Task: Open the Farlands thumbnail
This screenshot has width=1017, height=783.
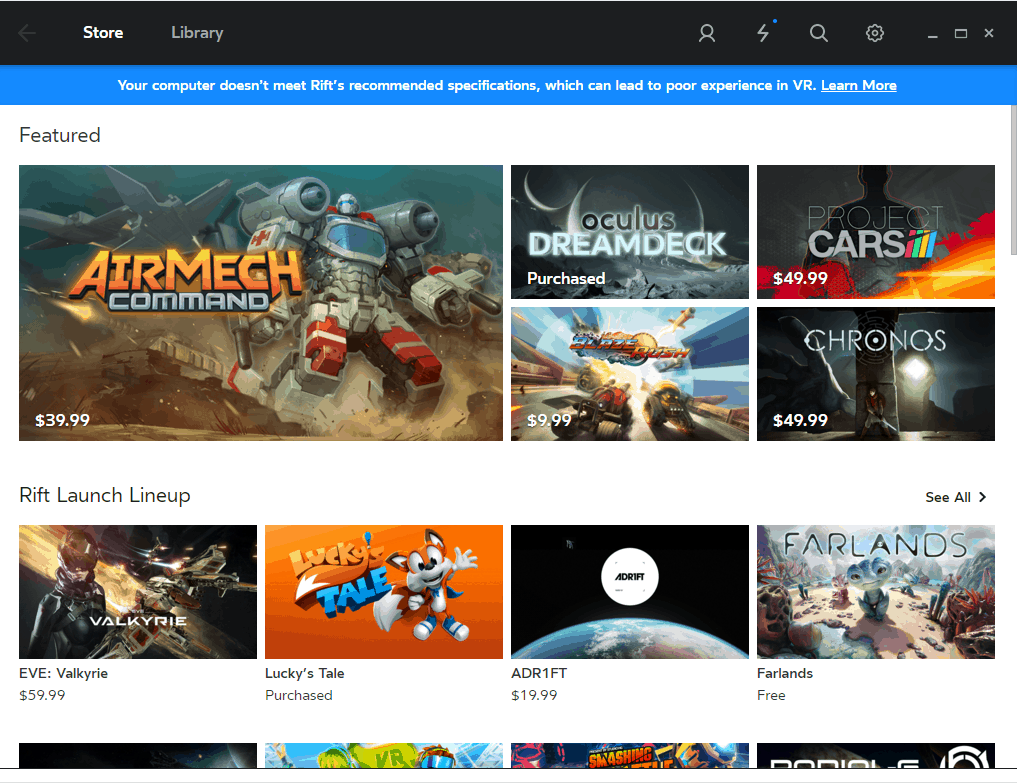Action: [876, 592]
